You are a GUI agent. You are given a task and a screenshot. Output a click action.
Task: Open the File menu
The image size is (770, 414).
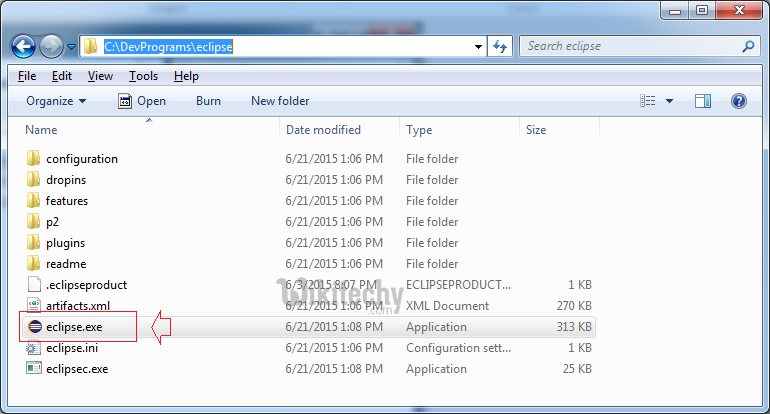(x=27, y=76)
